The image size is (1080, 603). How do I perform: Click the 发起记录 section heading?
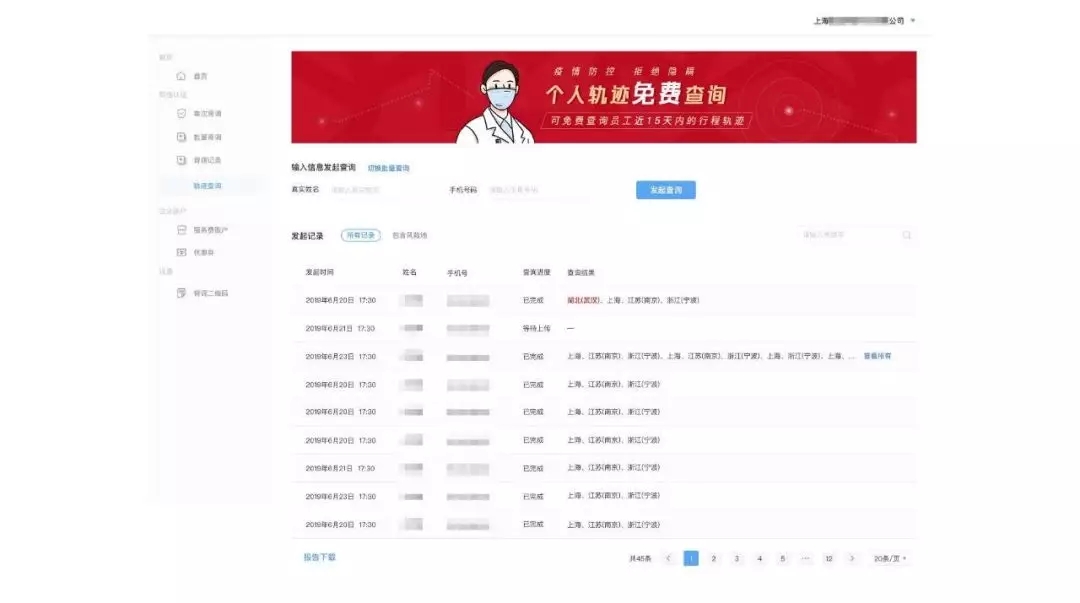pos(307,236)
